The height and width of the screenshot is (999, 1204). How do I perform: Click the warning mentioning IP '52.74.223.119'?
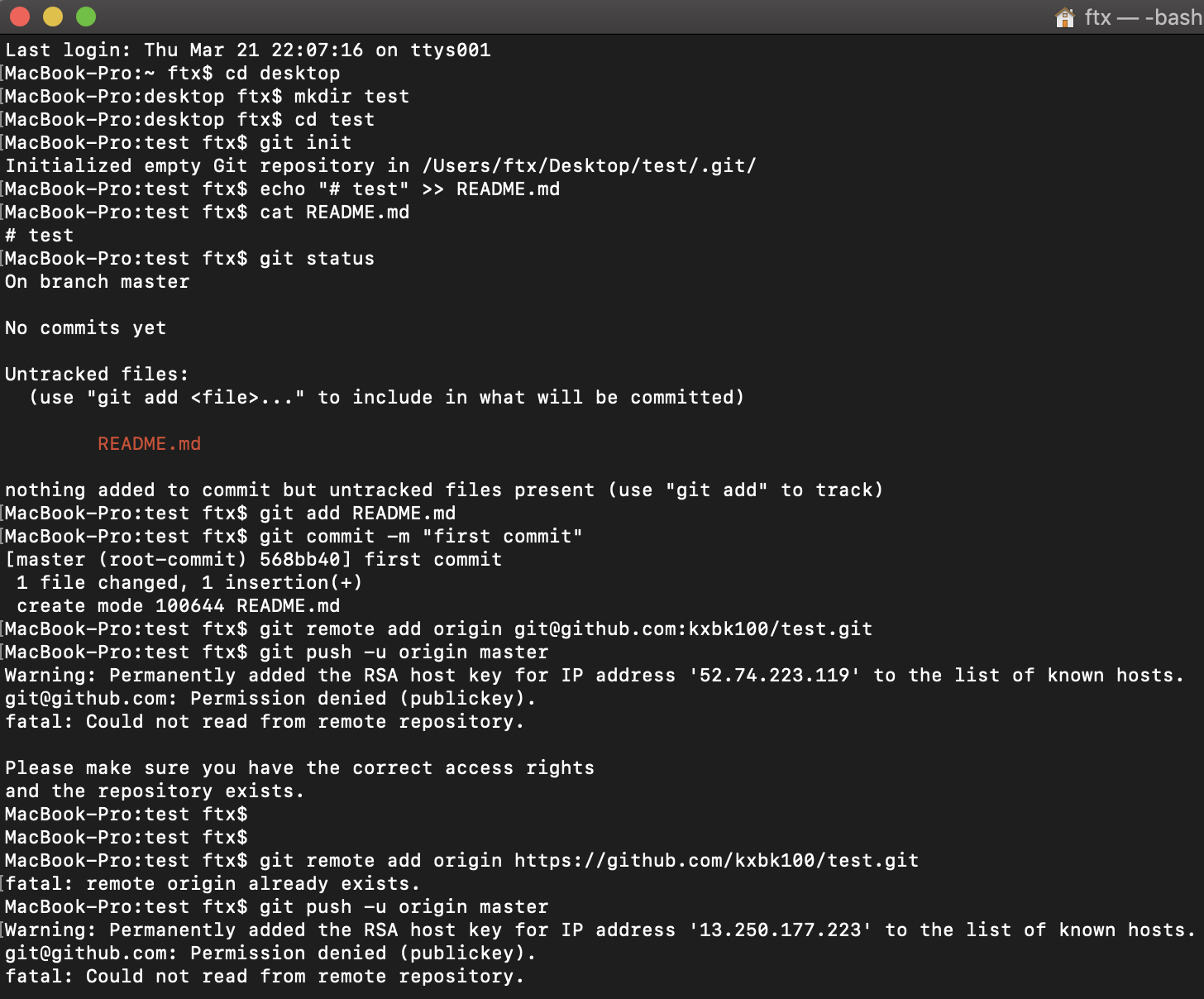(x=595, y=676)
